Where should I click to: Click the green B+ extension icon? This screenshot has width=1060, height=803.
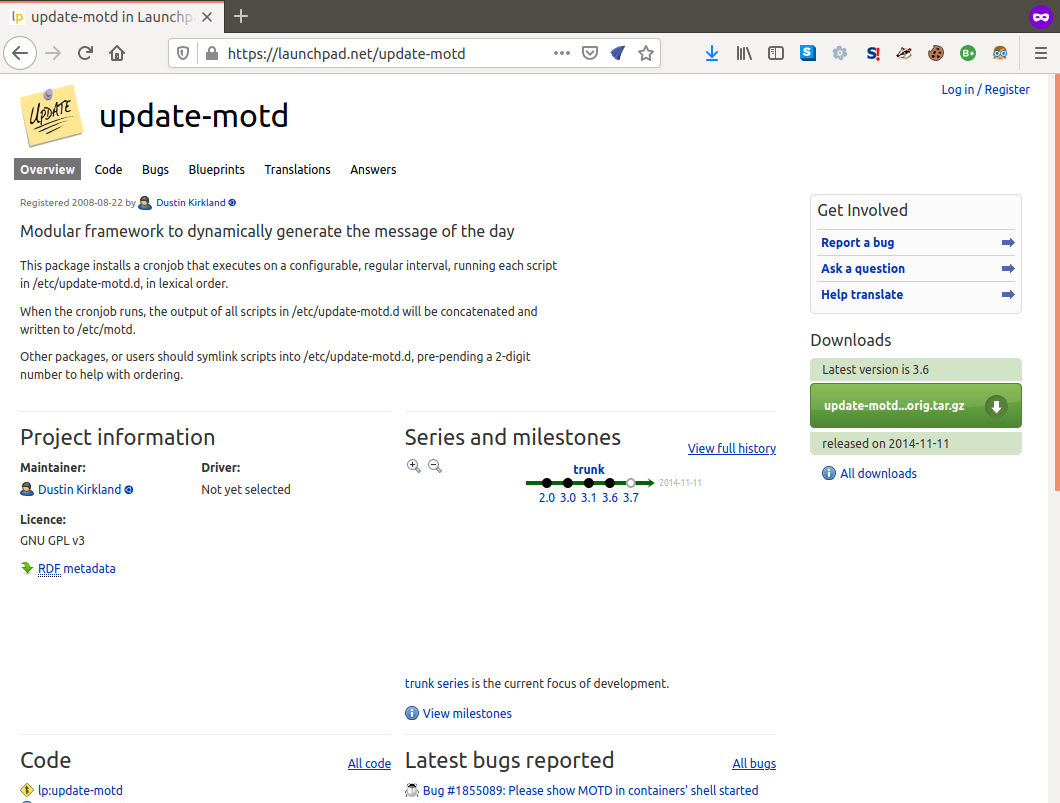(968, 53)
